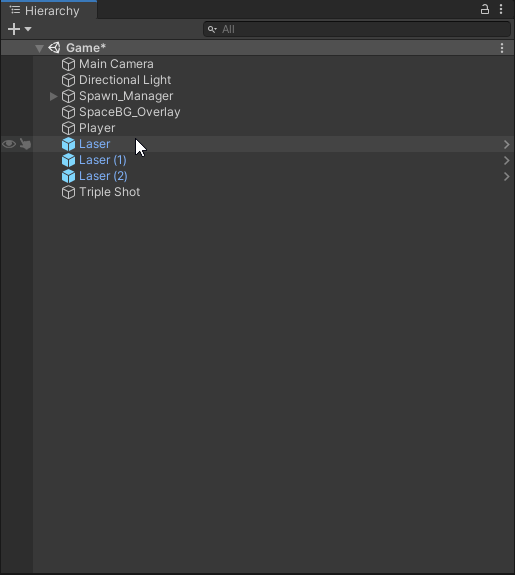Toggle the picking hand icon for Laser

[x=25, y=144]
